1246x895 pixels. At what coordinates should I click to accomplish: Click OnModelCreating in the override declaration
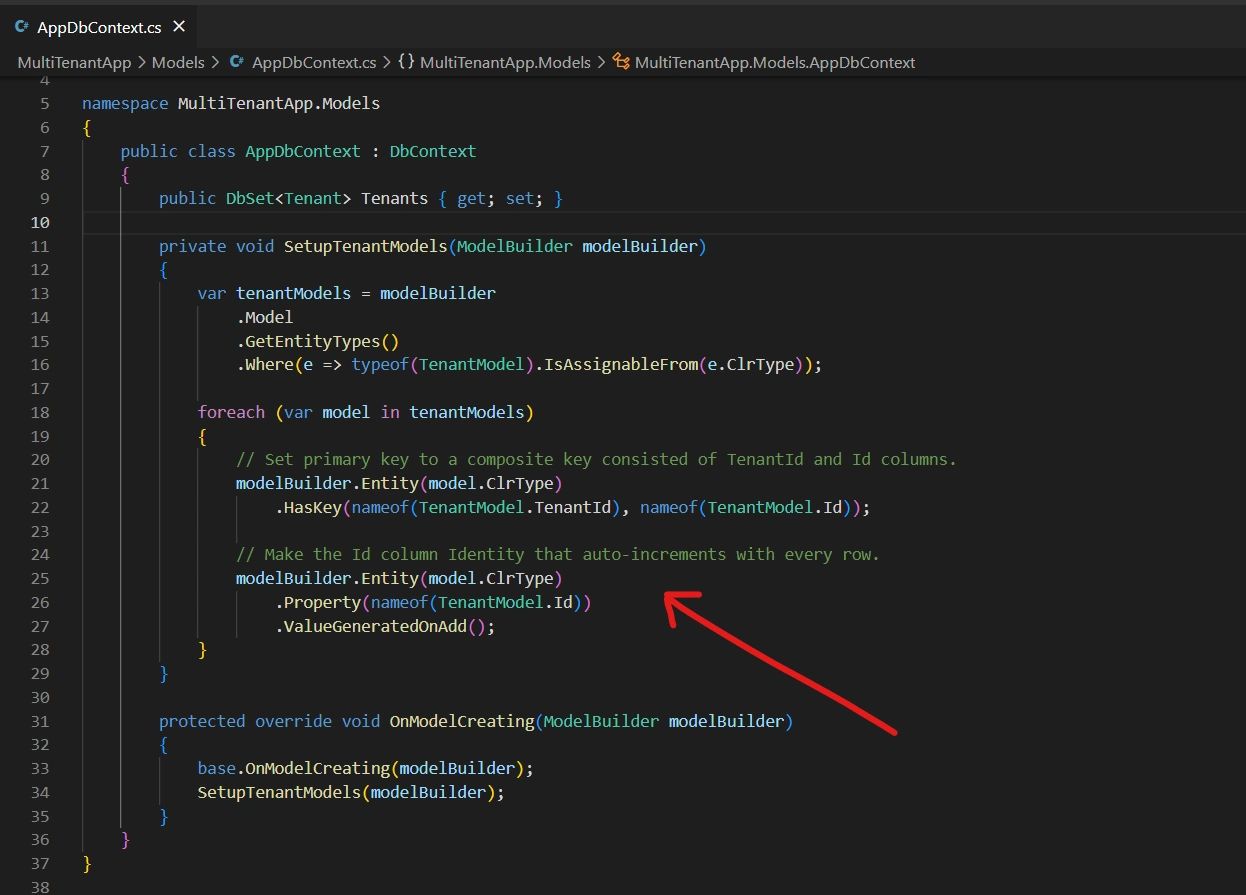pyautogui.click(x=461, y=721)
